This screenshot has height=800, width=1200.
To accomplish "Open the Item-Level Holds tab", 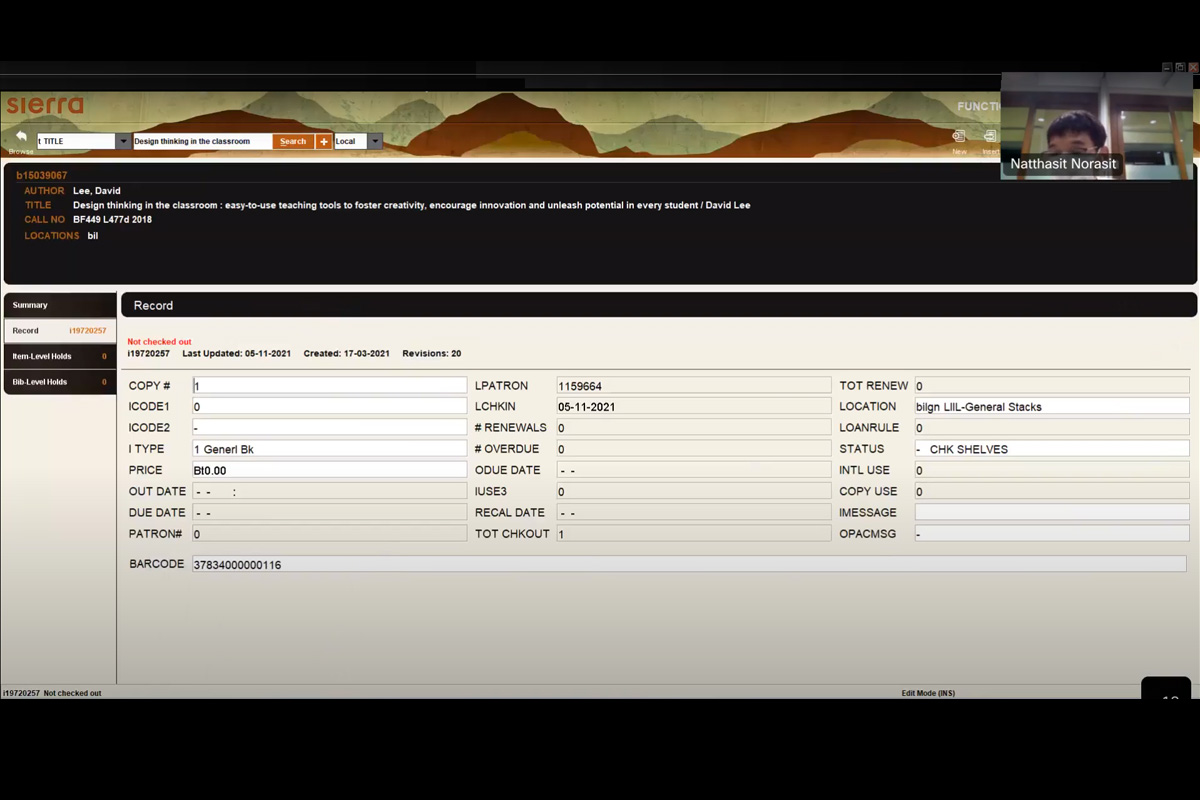I will tap(60, 356).
